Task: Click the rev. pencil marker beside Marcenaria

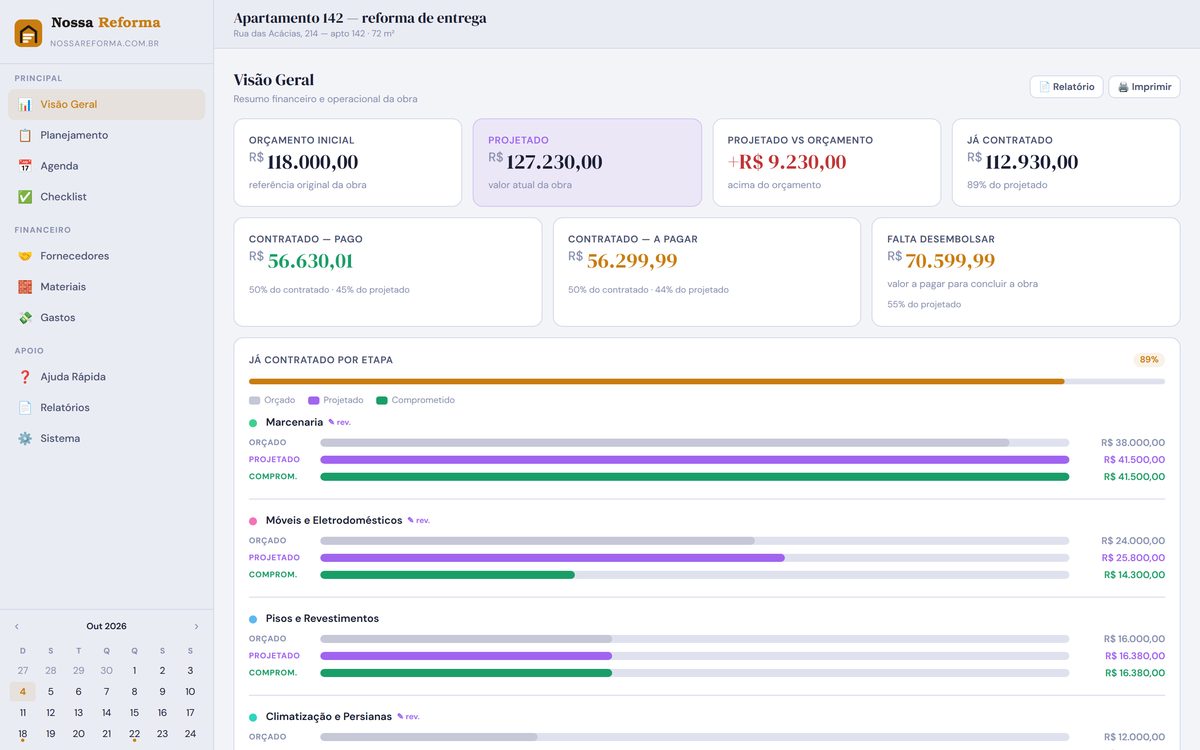Action: click(339, 423)
